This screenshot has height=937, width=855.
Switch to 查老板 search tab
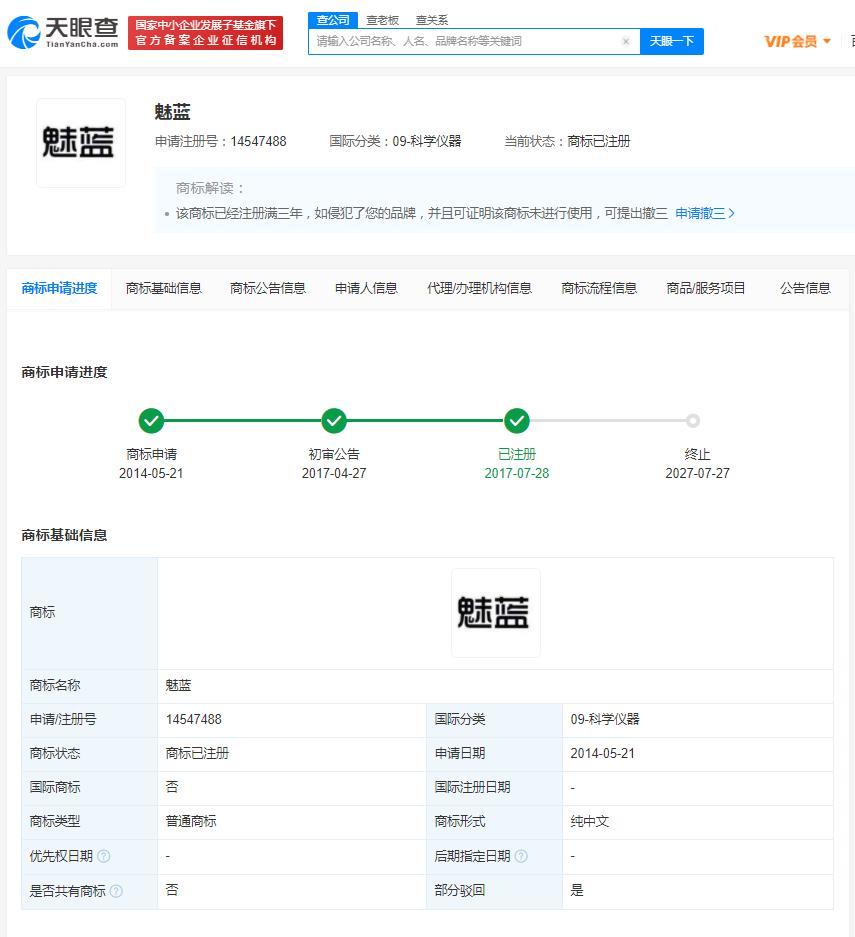click(x=382, y=20)
